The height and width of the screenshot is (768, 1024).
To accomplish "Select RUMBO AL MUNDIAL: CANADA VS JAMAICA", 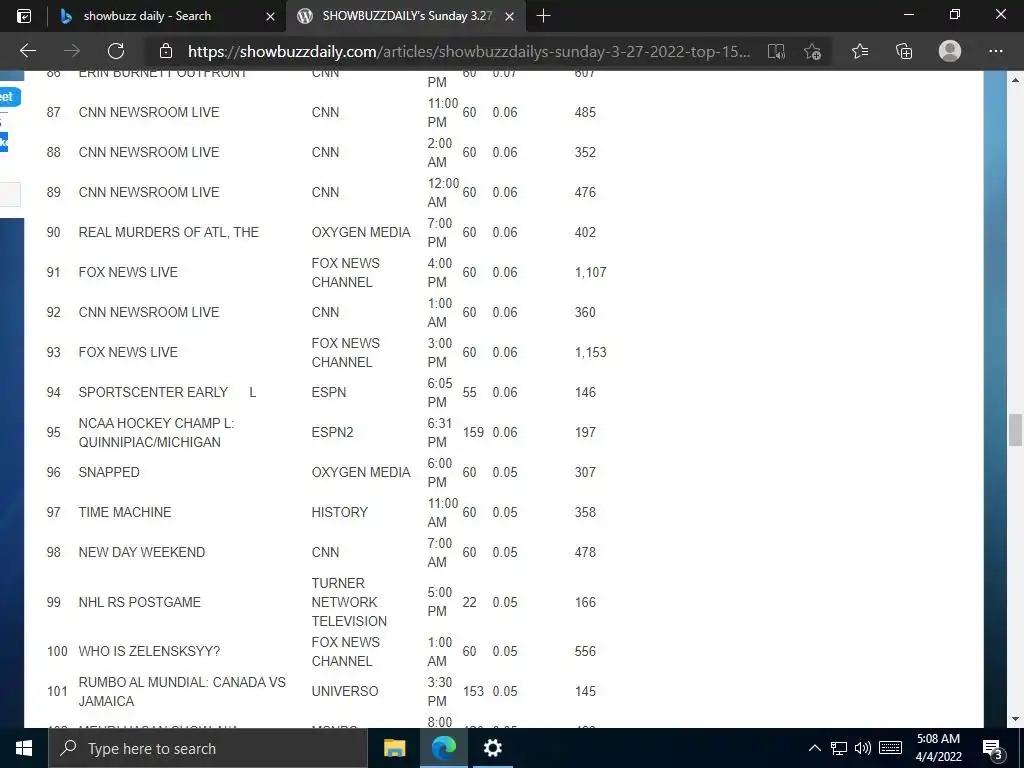I will tap(182, 692).
